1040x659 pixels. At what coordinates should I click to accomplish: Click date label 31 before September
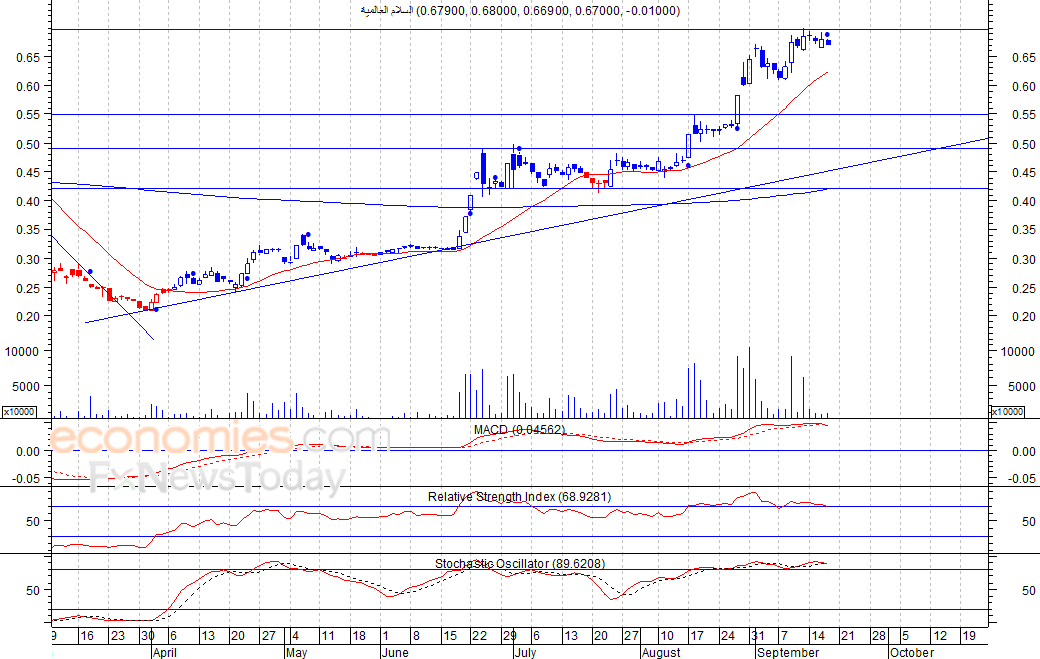point(757,636)
